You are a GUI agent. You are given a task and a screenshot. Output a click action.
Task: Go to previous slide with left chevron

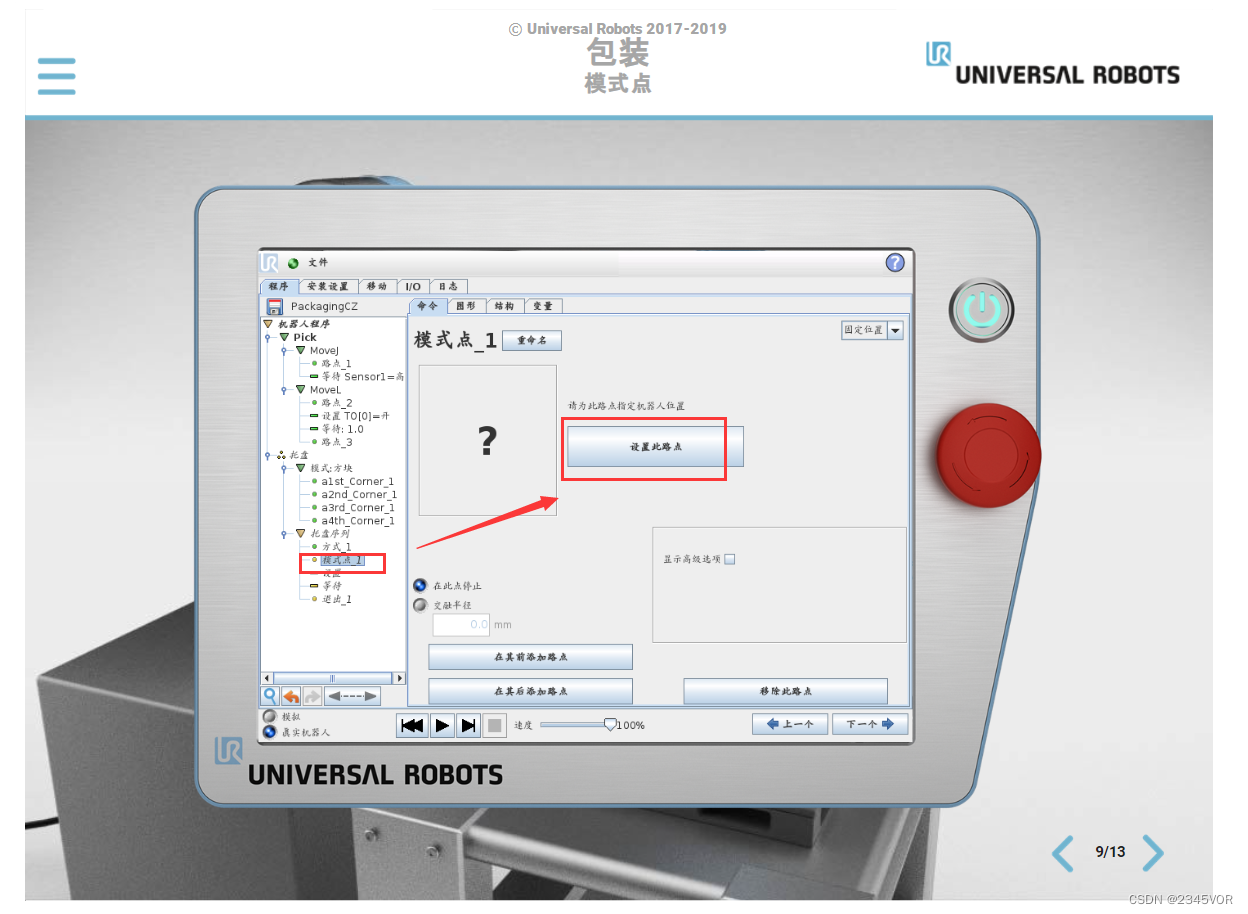click(1063, 853)
